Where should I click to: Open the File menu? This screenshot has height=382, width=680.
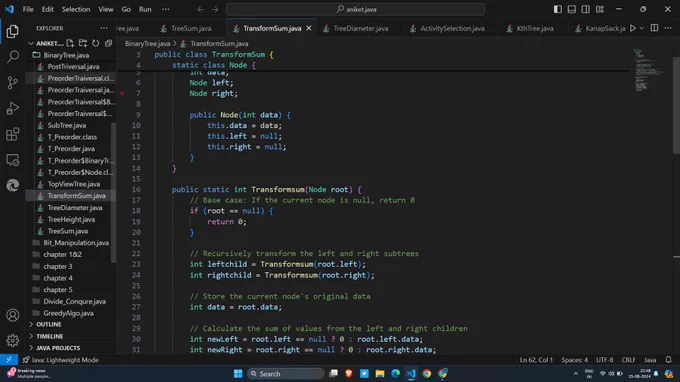[x=28, y=9]
